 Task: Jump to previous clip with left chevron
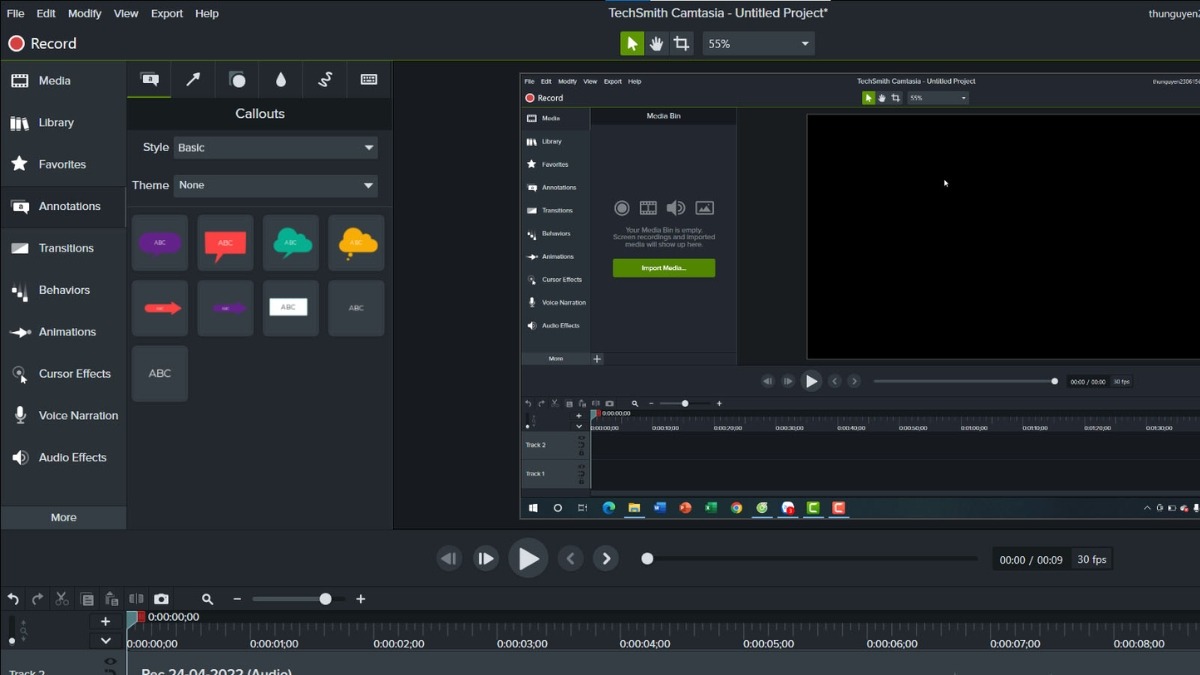click(x=571, y=559)
